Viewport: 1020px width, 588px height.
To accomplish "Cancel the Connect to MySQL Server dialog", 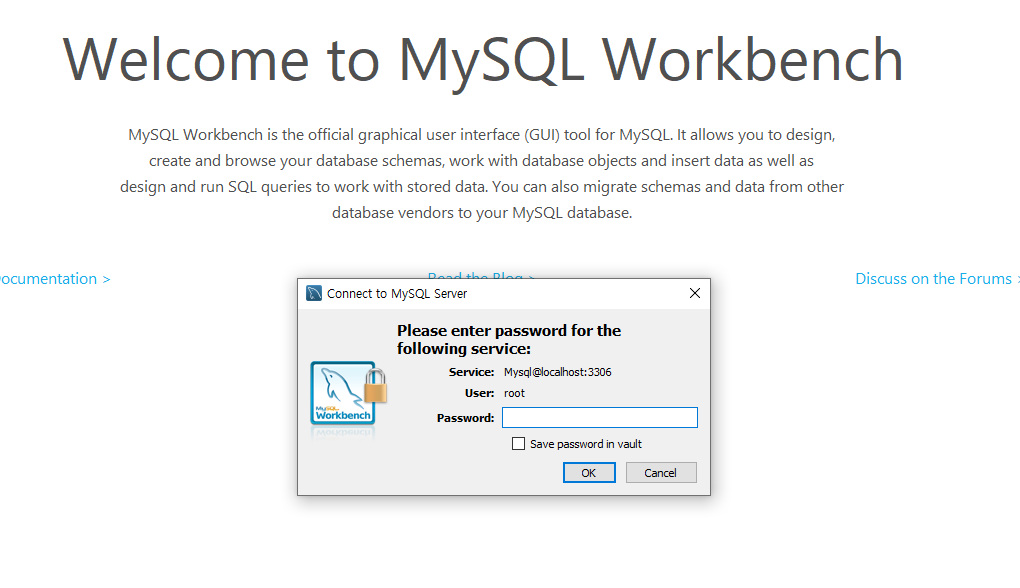I will (661, 473).
